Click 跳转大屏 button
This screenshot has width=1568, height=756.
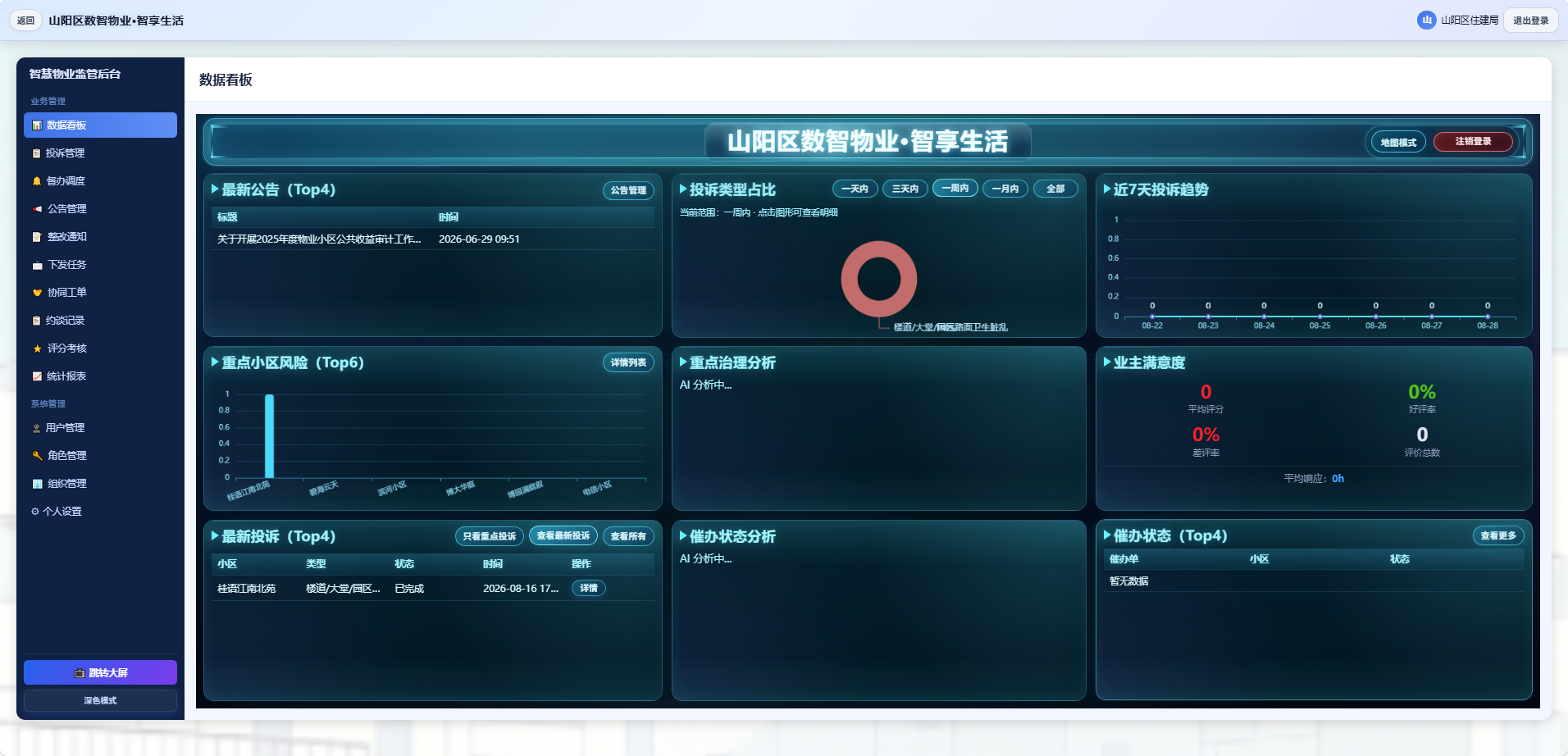tap(100, 672)
